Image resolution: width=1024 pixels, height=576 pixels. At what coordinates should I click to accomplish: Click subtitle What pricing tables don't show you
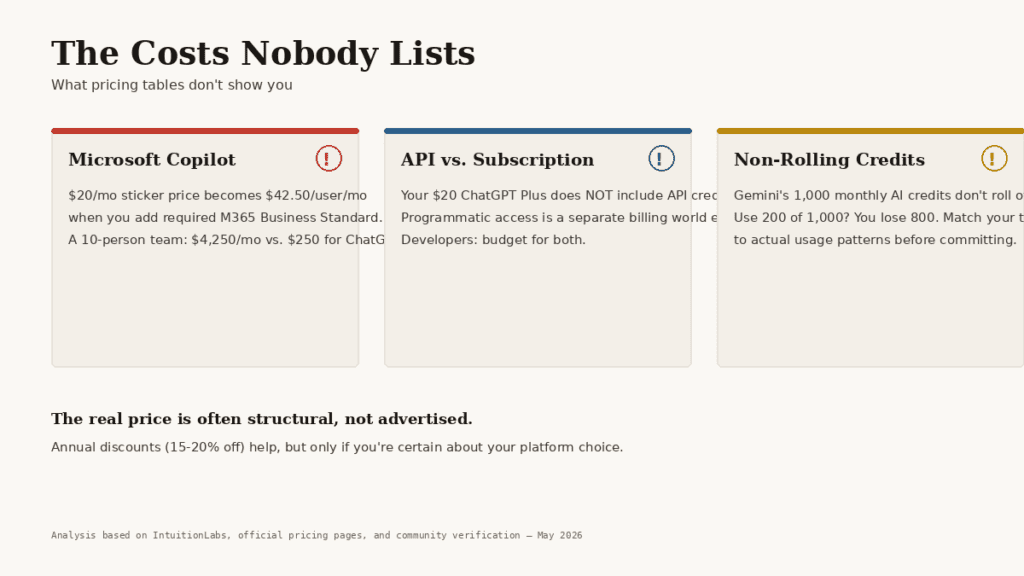click(172, 85)
